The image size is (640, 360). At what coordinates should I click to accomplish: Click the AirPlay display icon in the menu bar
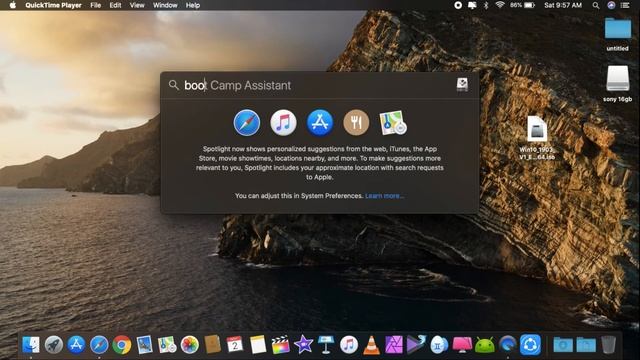coord(472,5)
